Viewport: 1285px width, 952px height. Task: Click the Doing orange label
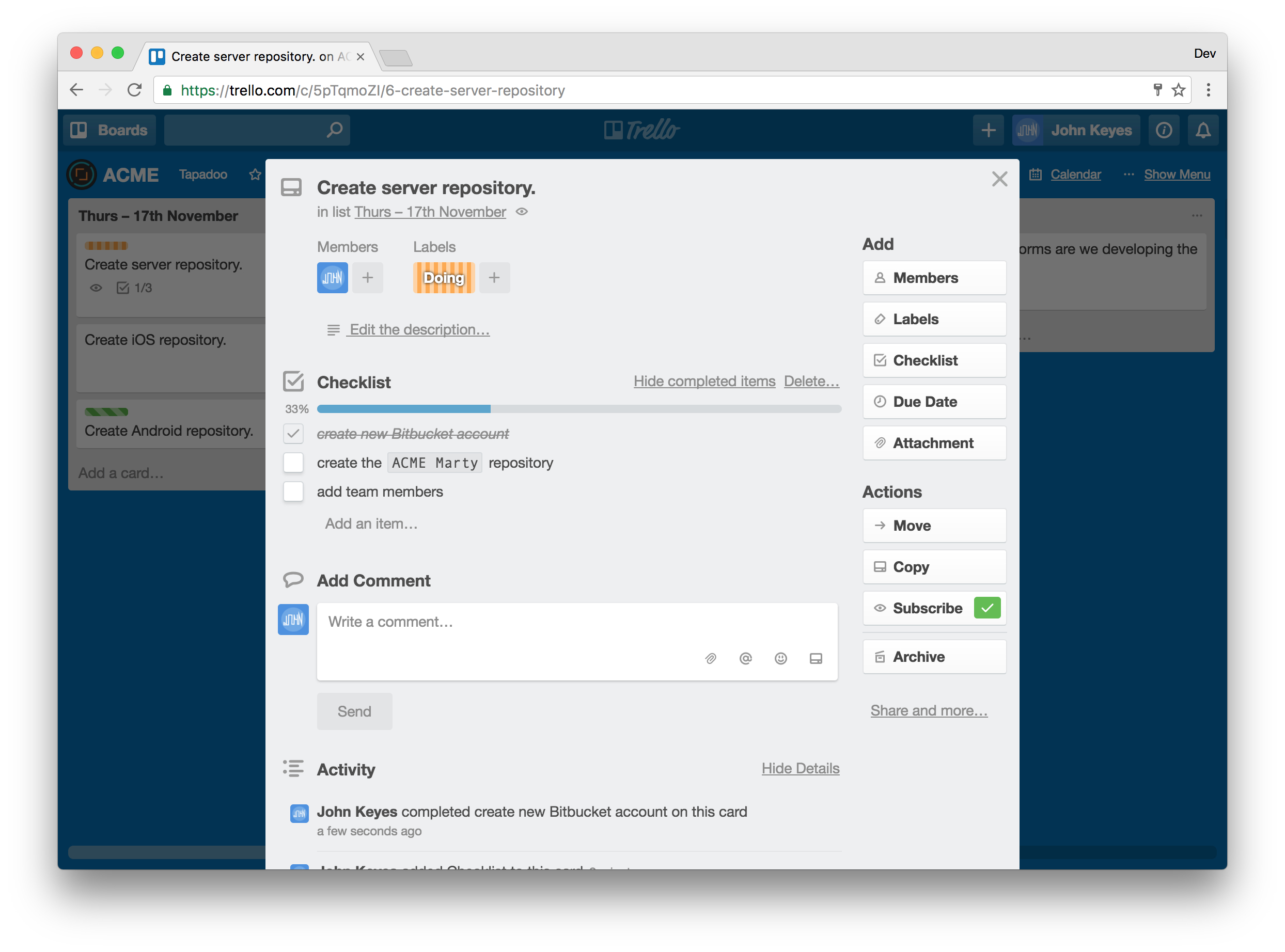(443, 278)
